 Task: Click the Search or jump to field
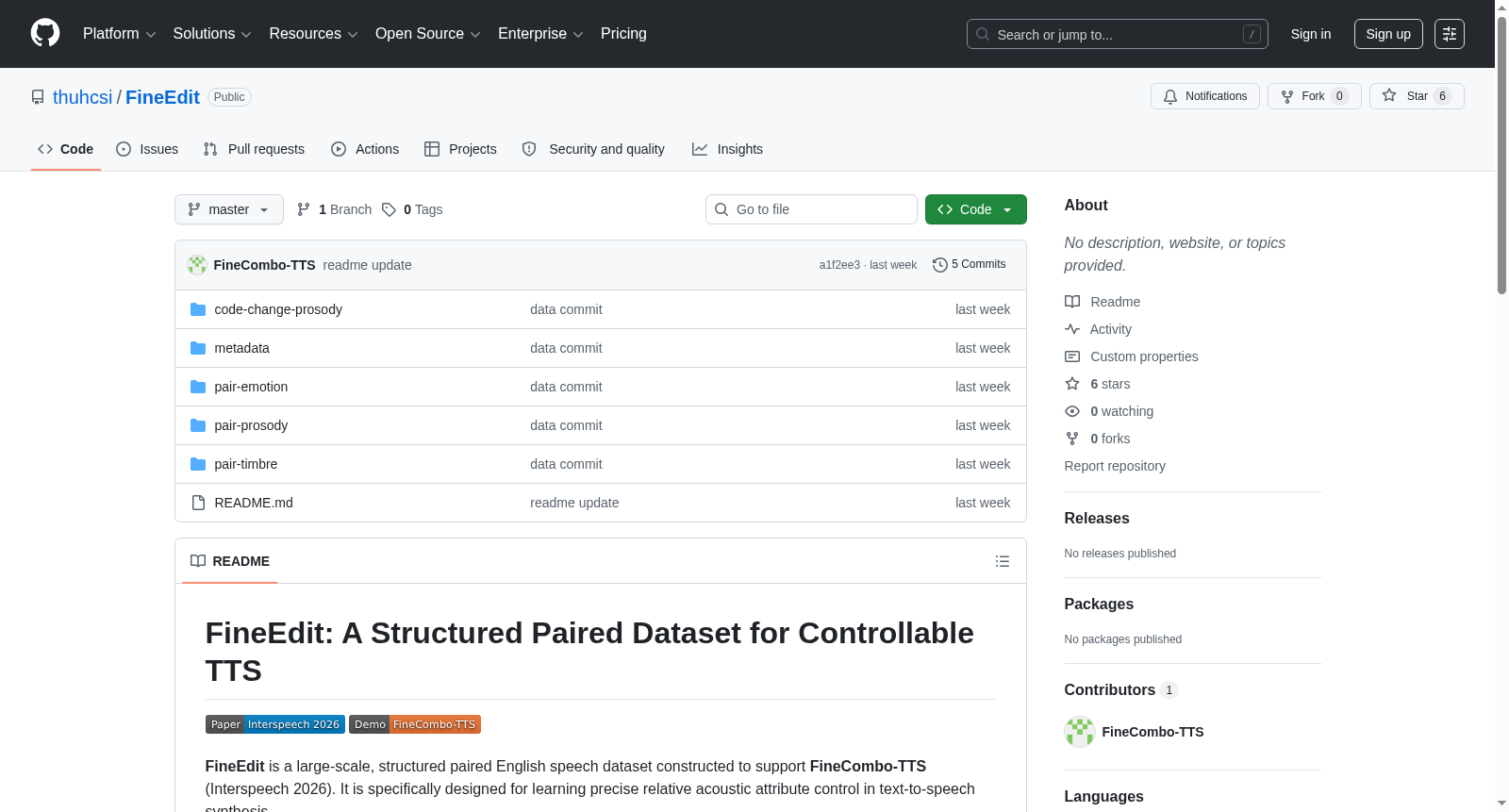1118,34
